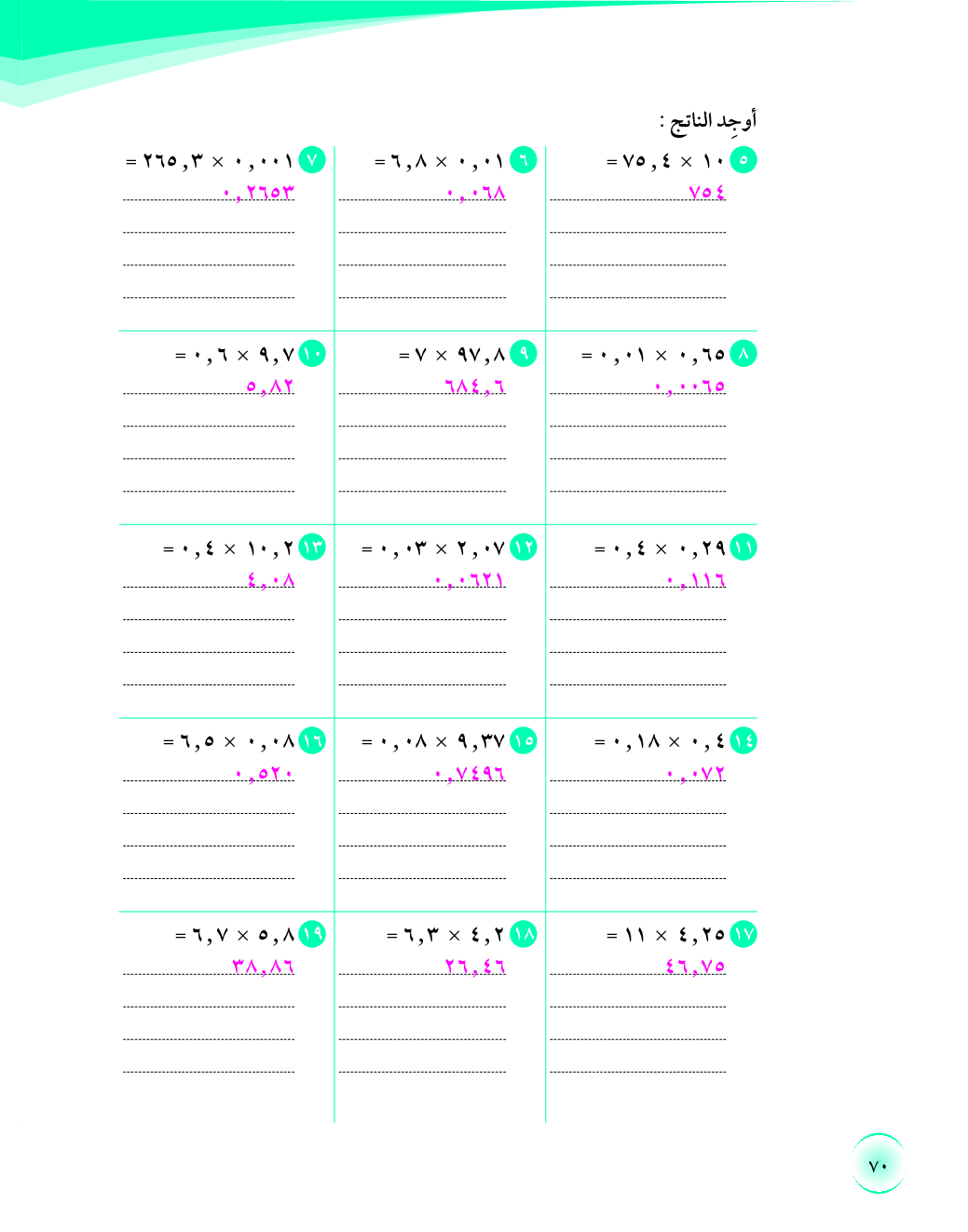The image size is (968, 1232).
Task: Select the green circle badge numbered 14
Action: coord(743,741)
